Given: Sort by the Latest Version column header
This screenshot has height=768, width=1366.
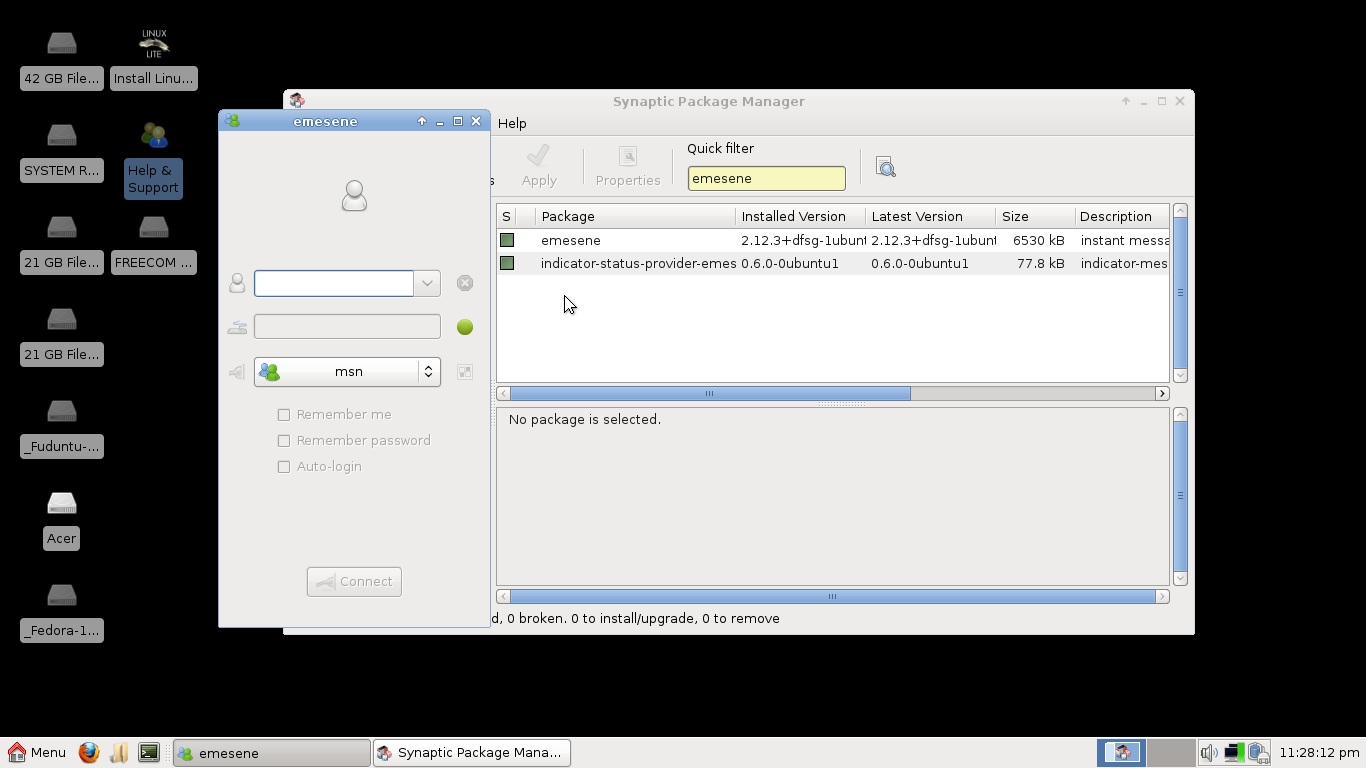Looking at the screenshot, I should 931,216.
